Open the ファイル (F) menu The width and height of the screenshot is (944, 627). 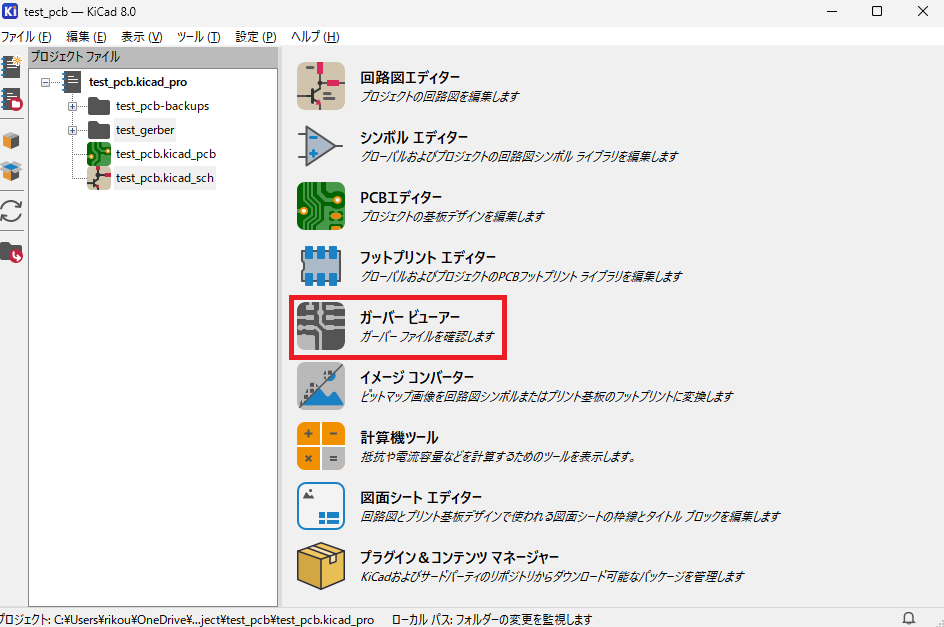[x=26, y=37]
